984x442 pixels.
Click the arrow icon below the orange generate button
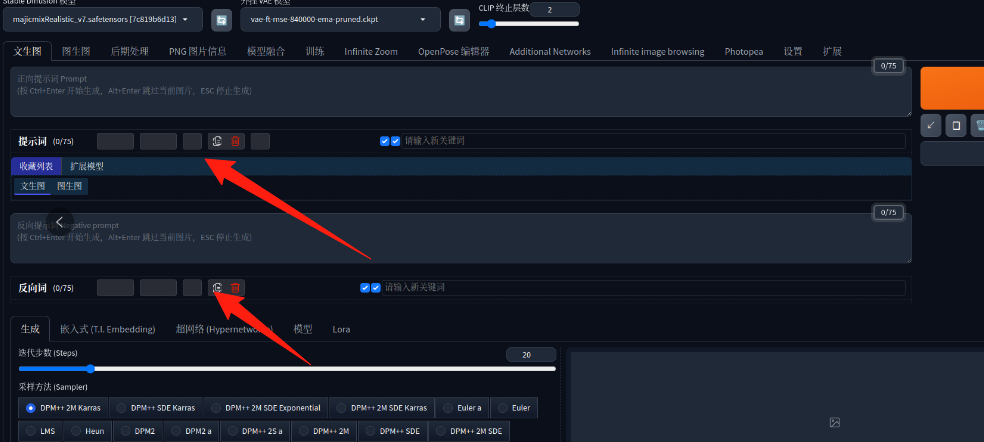tap(931, 126)
